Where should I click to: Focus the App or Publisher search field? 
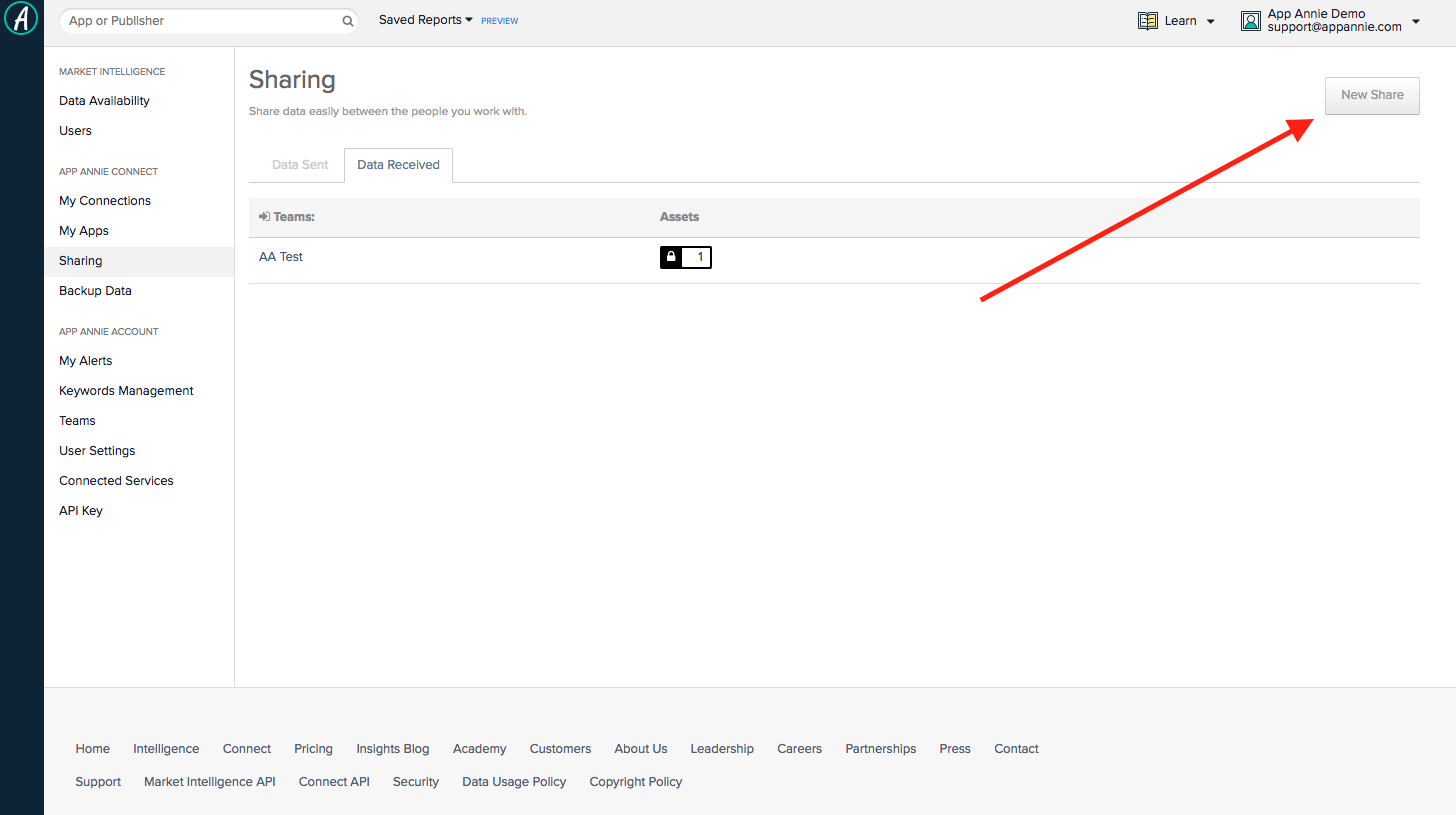(208, 21)
